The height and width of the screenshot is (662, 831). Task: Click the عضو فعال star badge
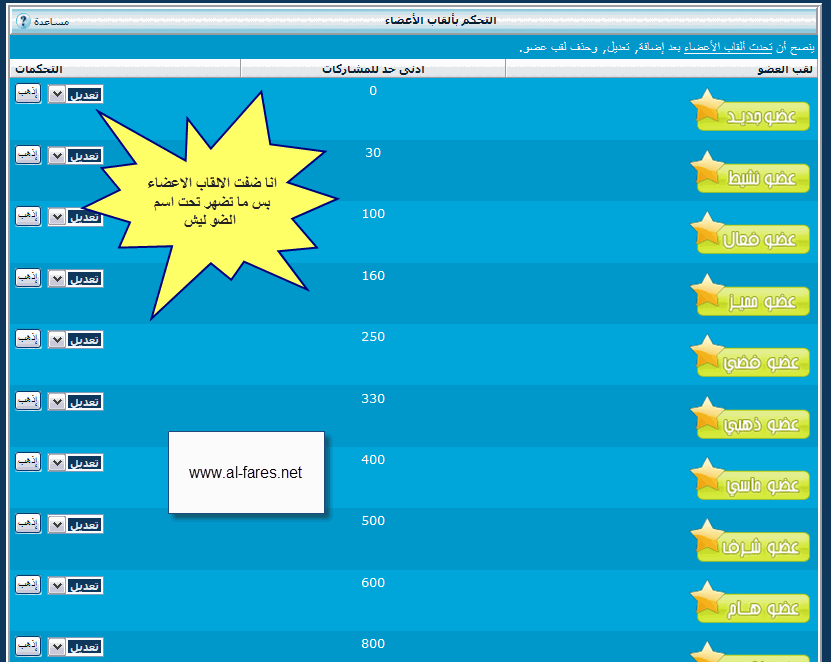click(752, 234)
